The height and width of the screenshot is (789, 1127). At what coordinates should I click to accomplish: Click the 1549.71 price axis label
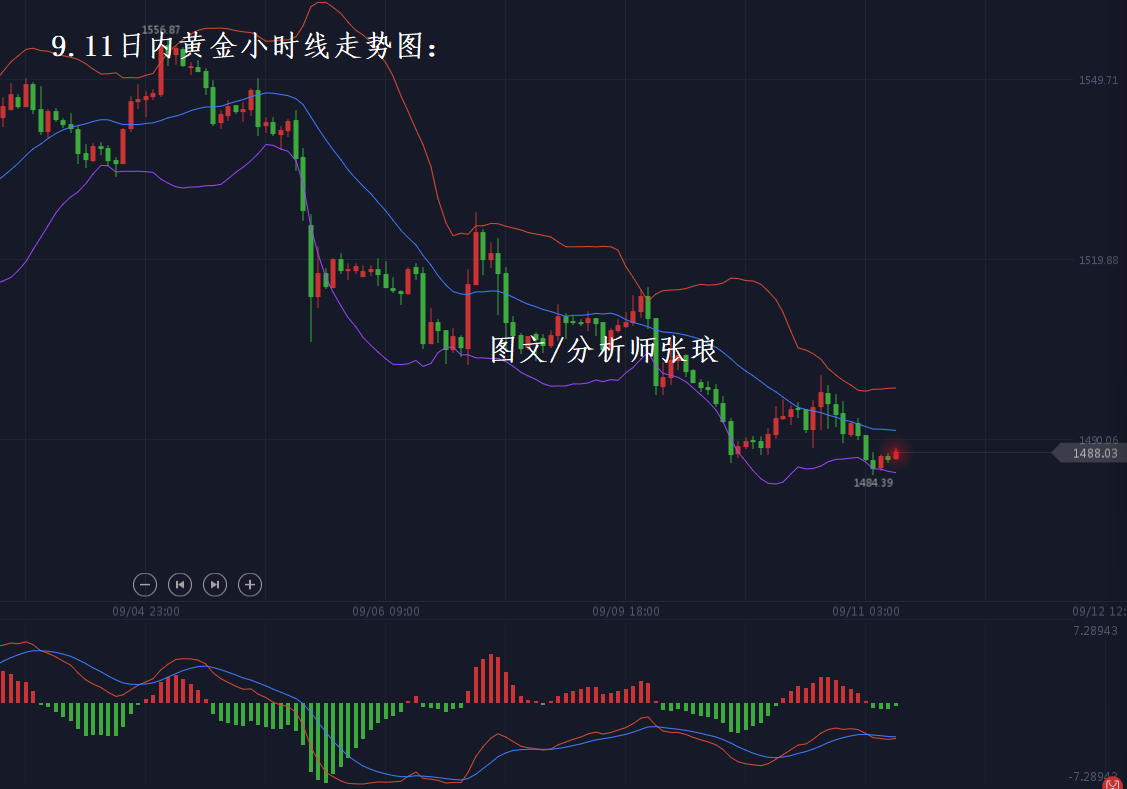(x=1098, y=80)
